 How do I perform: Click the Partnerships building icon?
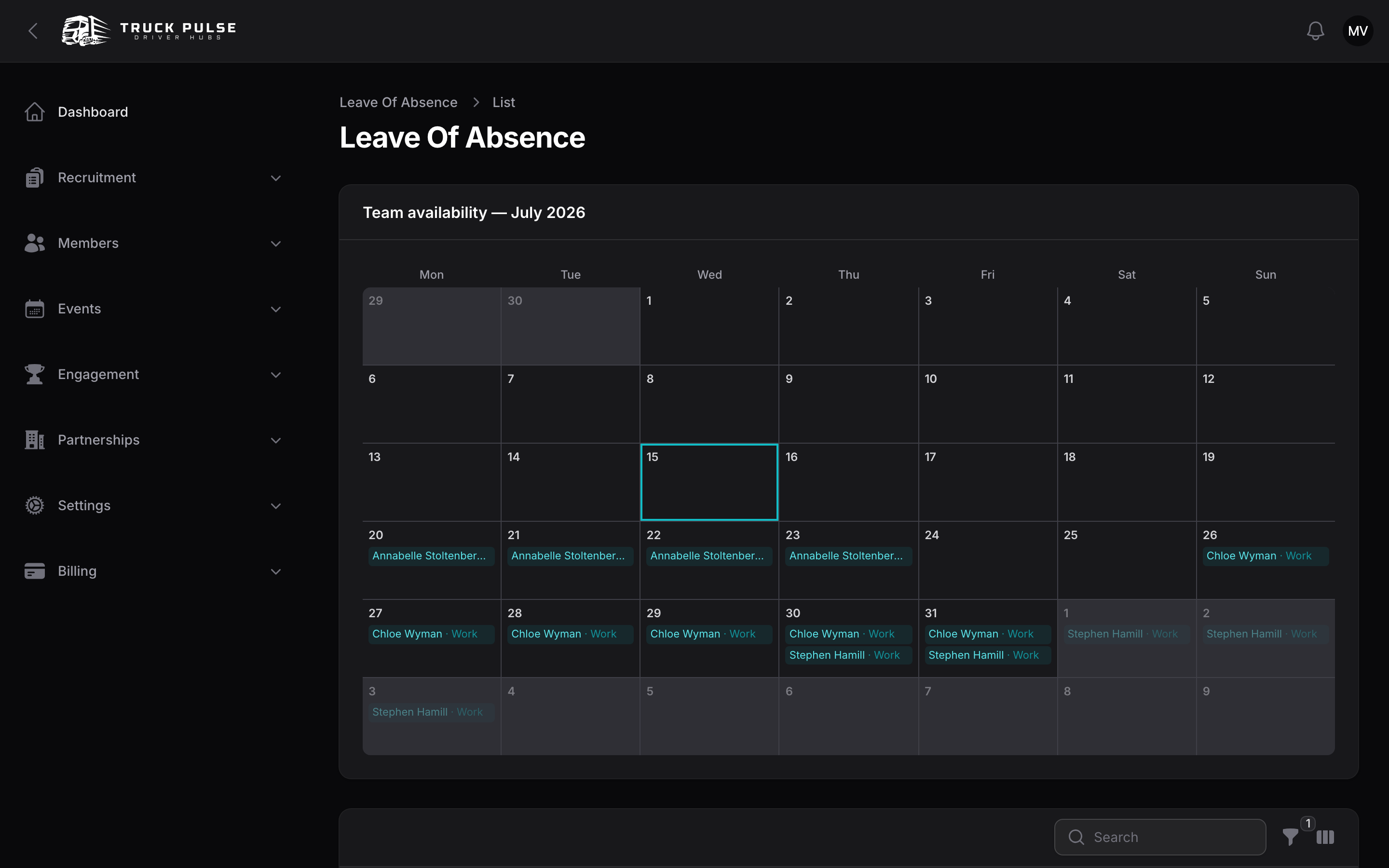[34, 440]
